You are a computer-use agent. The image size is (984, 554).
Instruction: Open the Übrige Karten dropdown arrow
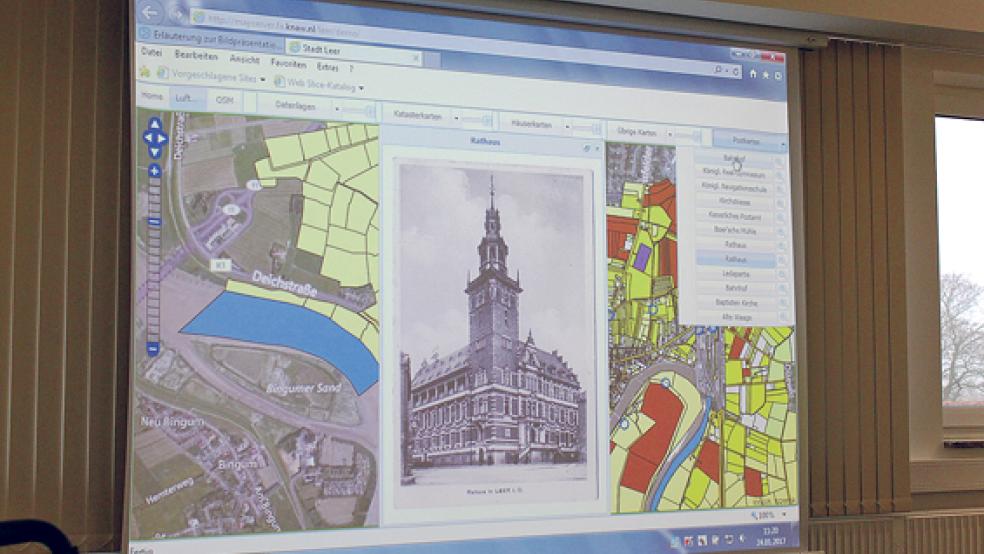[x=670, y=134]
